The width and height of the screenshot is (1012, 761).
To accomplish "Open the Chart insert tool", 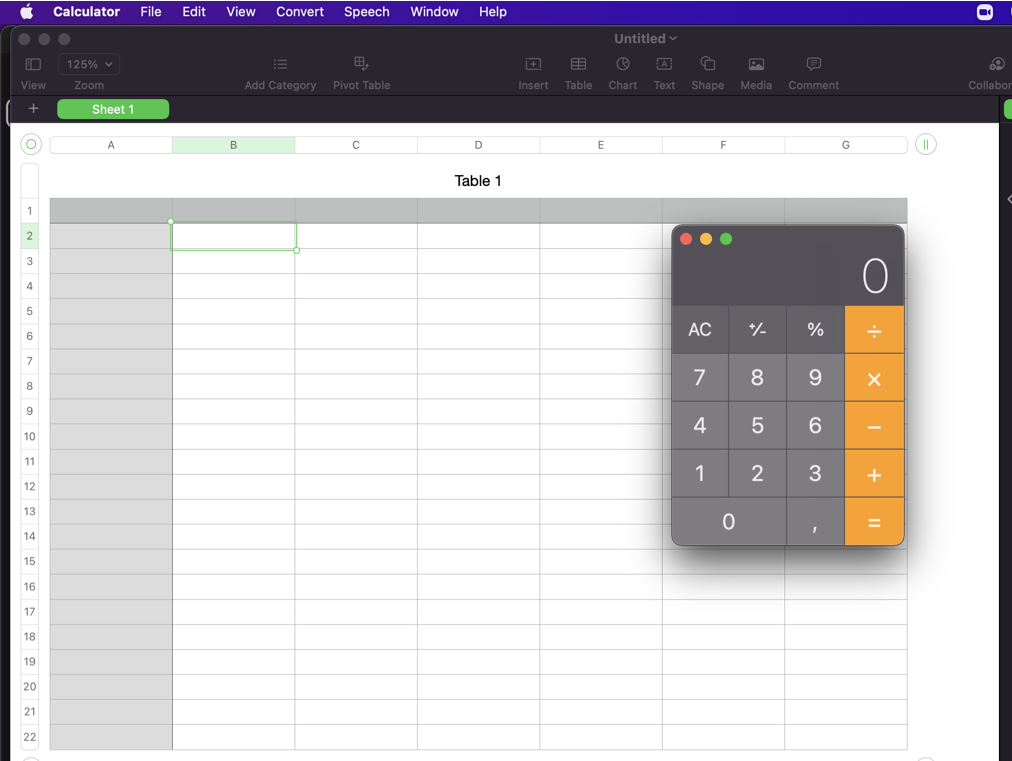I will coord(622,64).
